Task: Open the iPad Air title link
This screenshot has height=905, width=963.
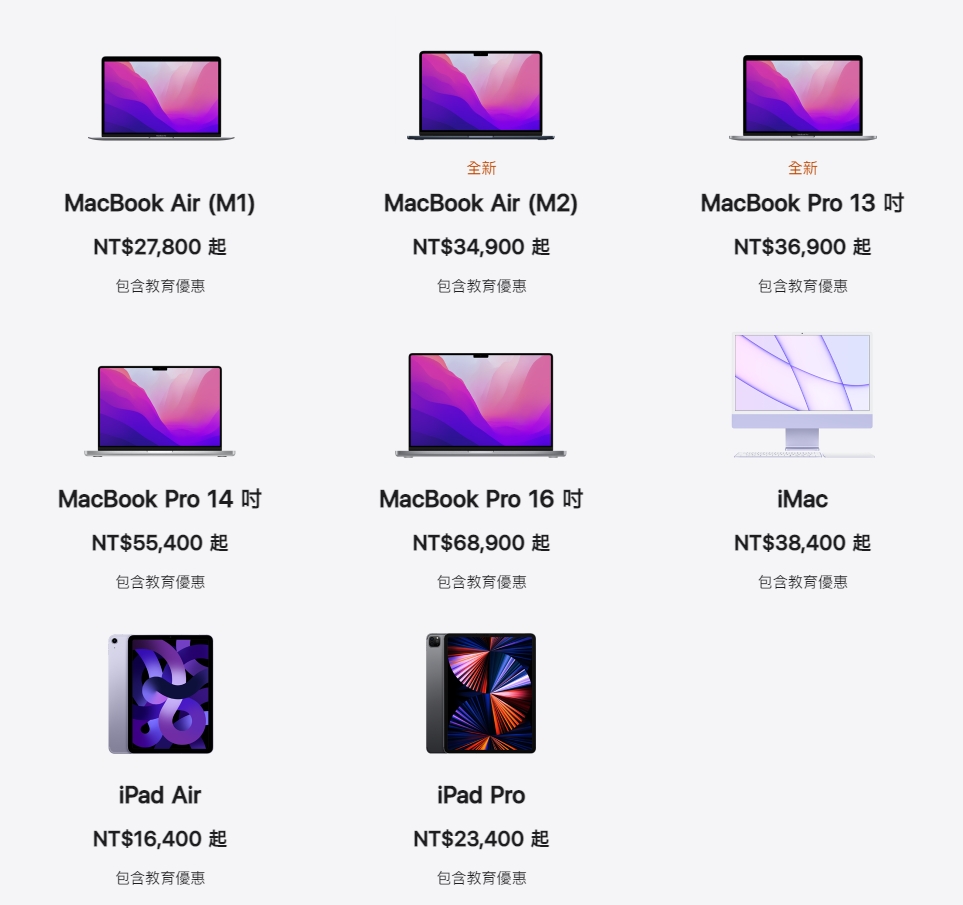Action: pos(160,795)
